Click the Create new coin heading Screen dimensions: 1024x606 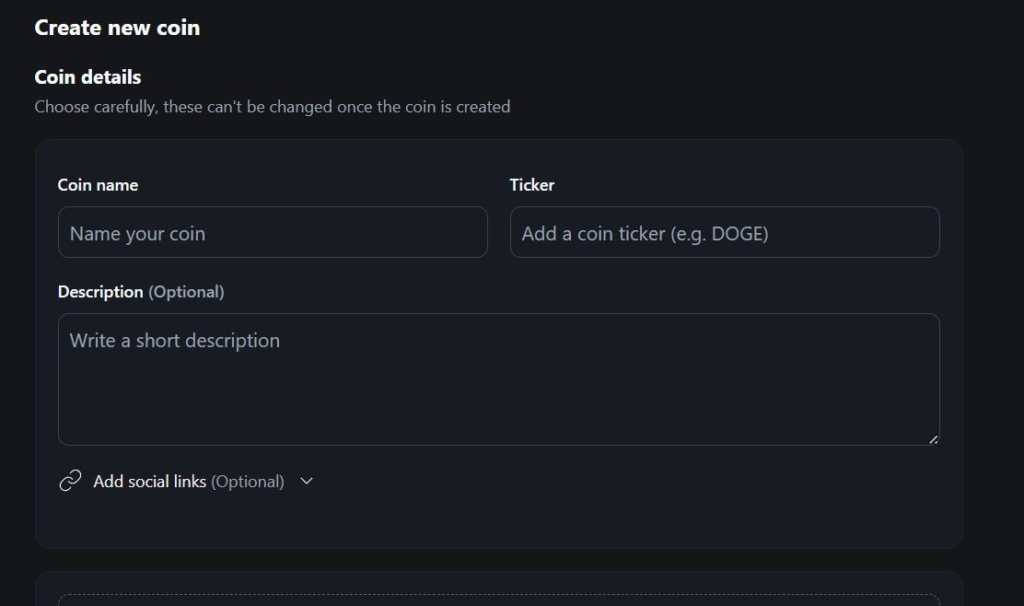[117, 28]
